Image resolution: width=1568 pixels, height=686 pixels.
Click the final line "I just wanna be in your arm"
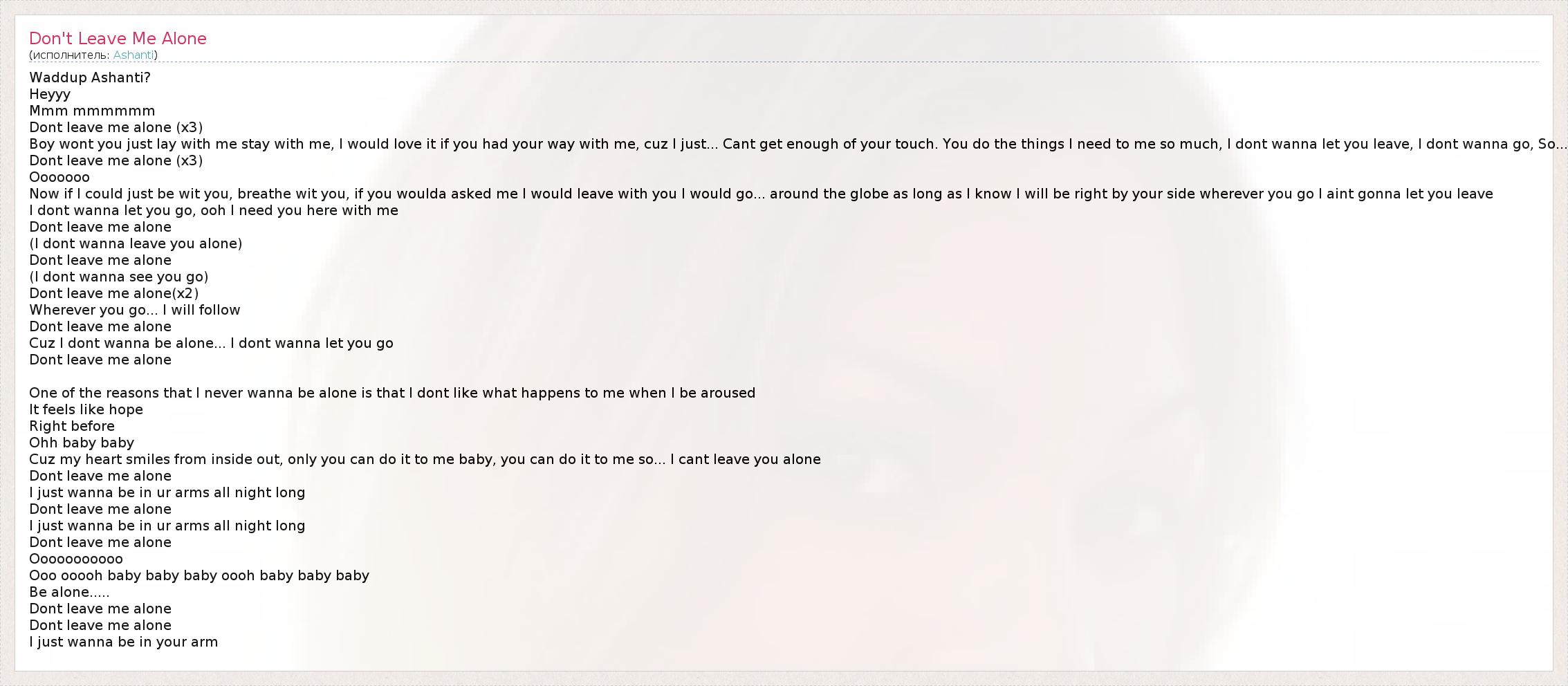[x=124, y=642]
